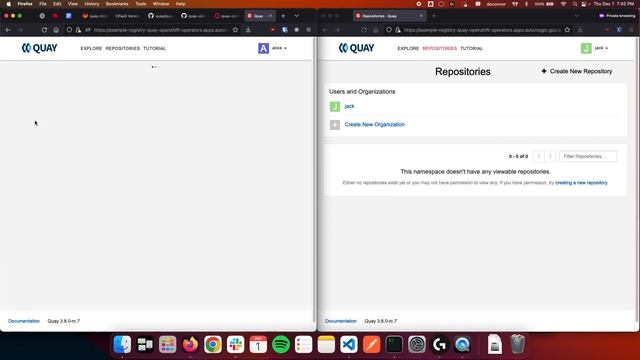This screenshot has height=360, width=640.
Task: Click the shield tracking icon in right browser
Action: click(389, 30)
